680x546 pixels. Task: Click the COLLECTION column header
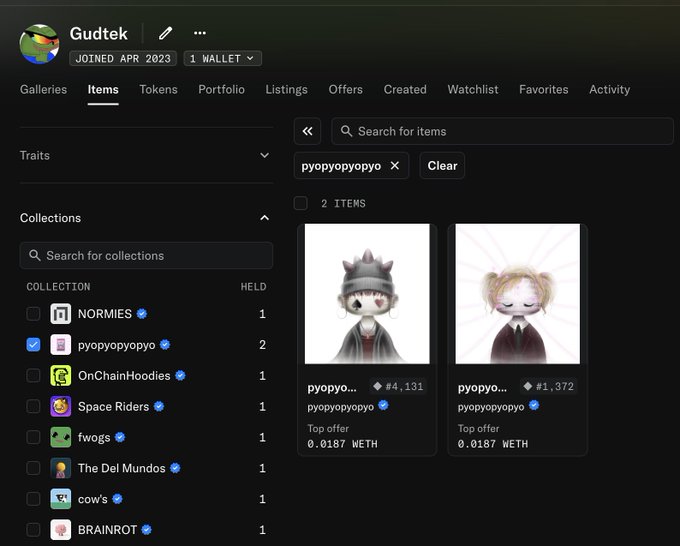click(x=59, y=287)
